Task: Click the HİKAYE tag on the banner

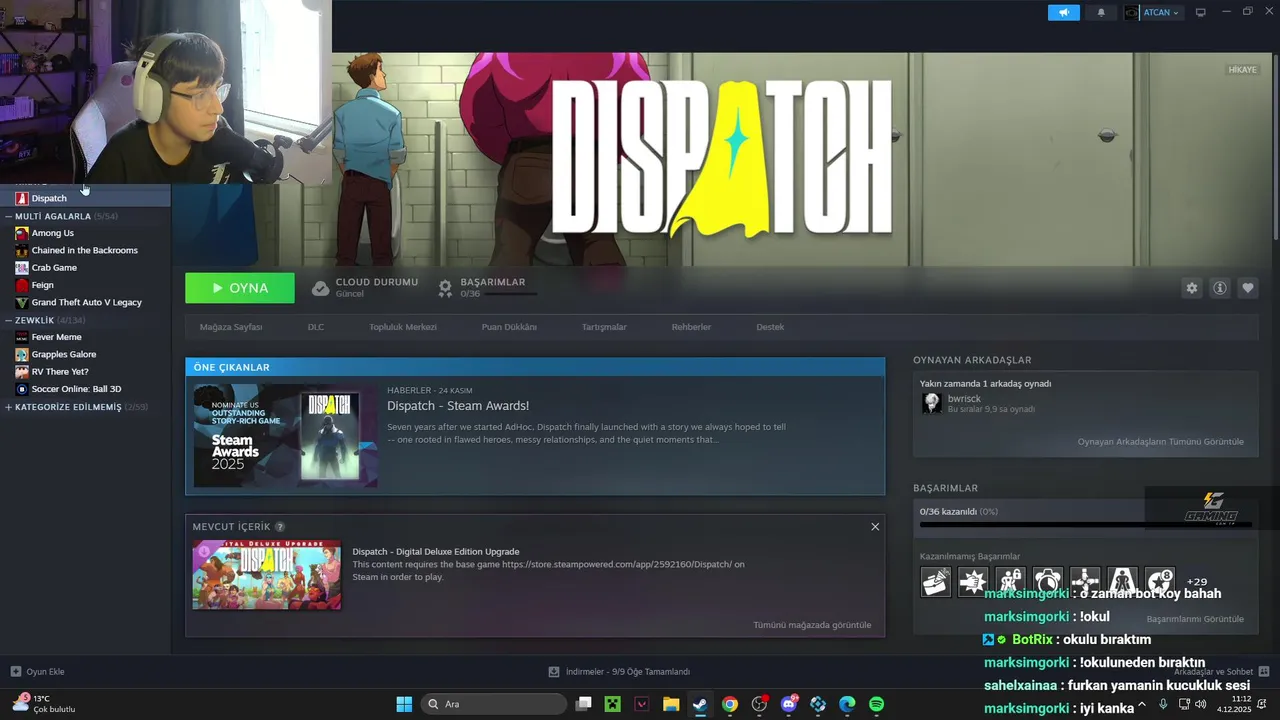Action: [1242, 70]
